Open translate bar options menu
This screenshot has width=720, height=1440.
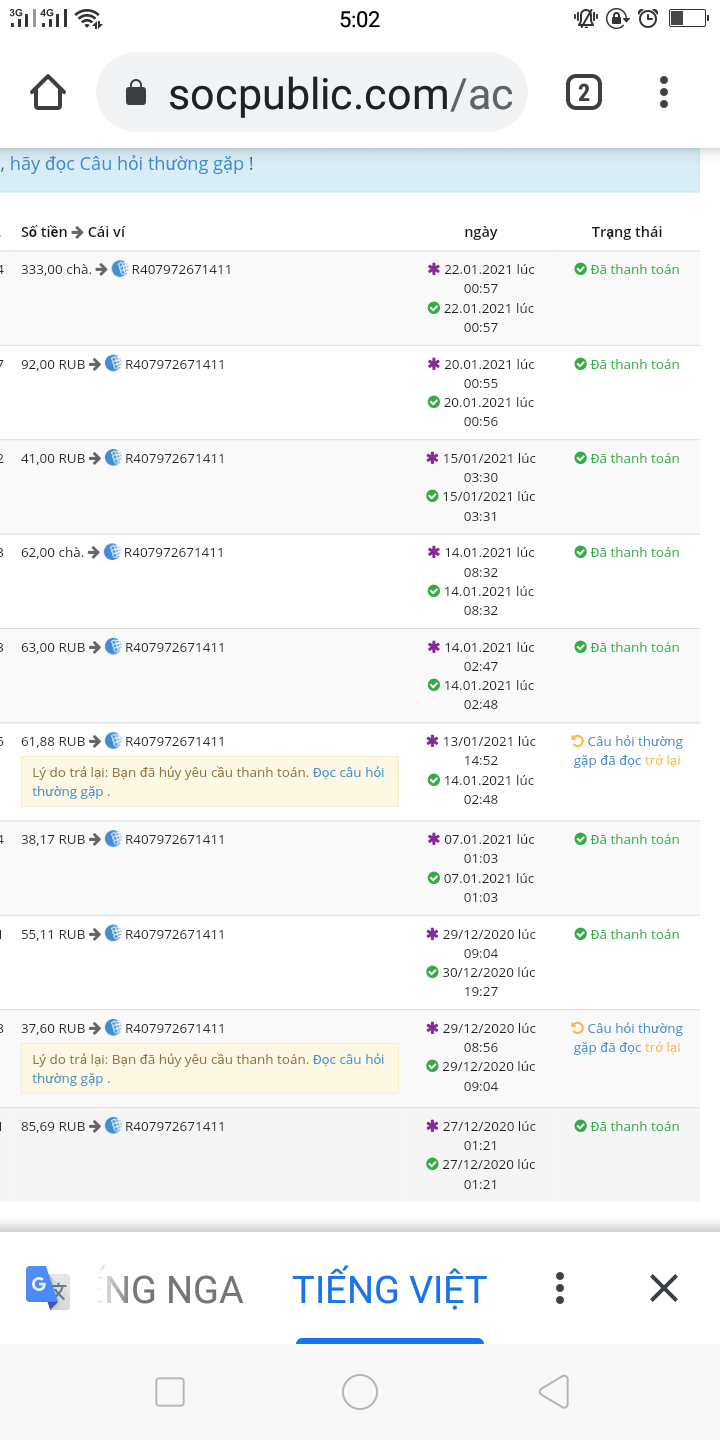(x=560, y=1288)
